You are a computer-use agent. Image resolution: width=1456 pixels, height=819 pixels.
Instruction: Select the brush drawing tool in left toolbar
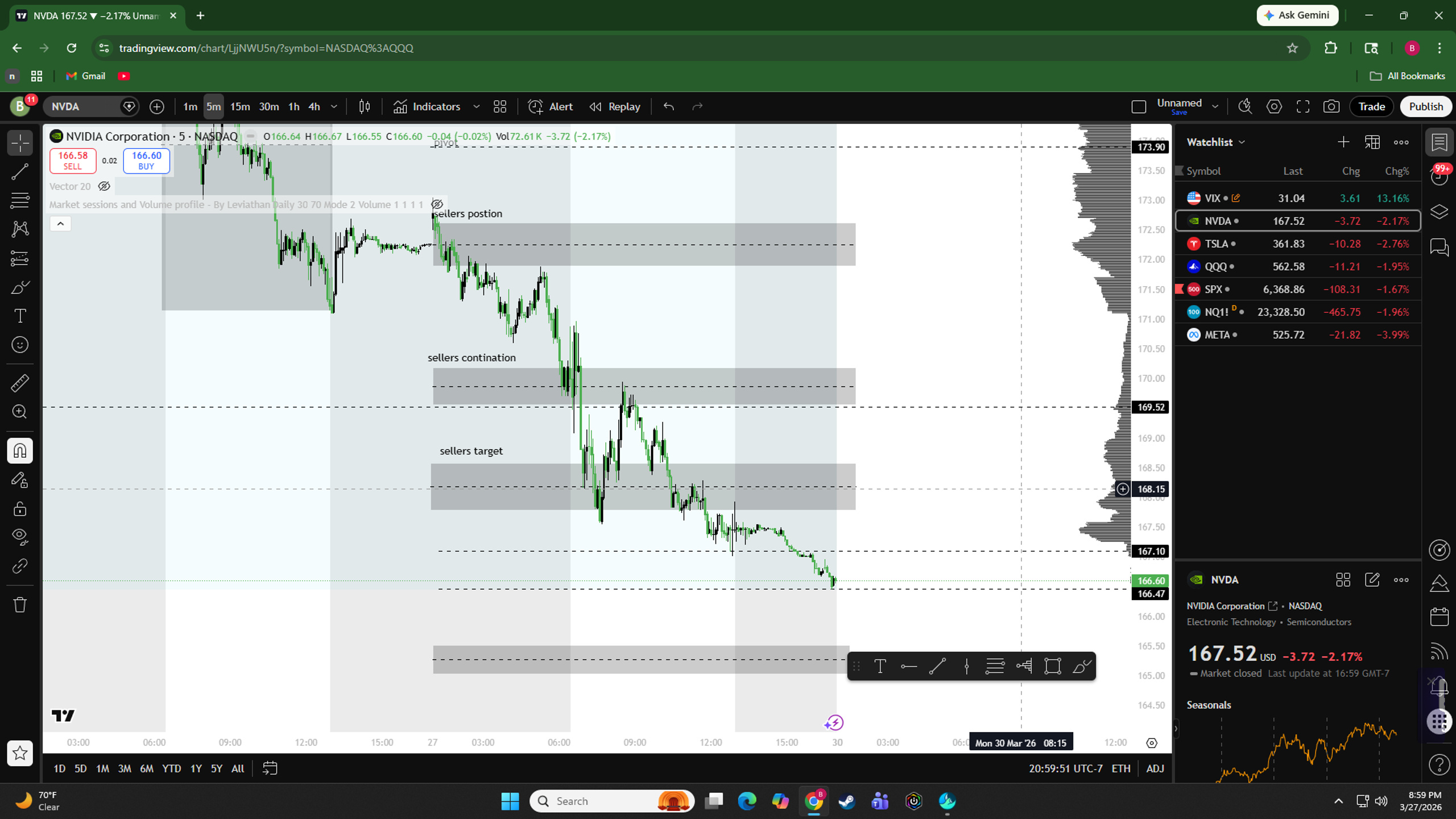[20, 287]
